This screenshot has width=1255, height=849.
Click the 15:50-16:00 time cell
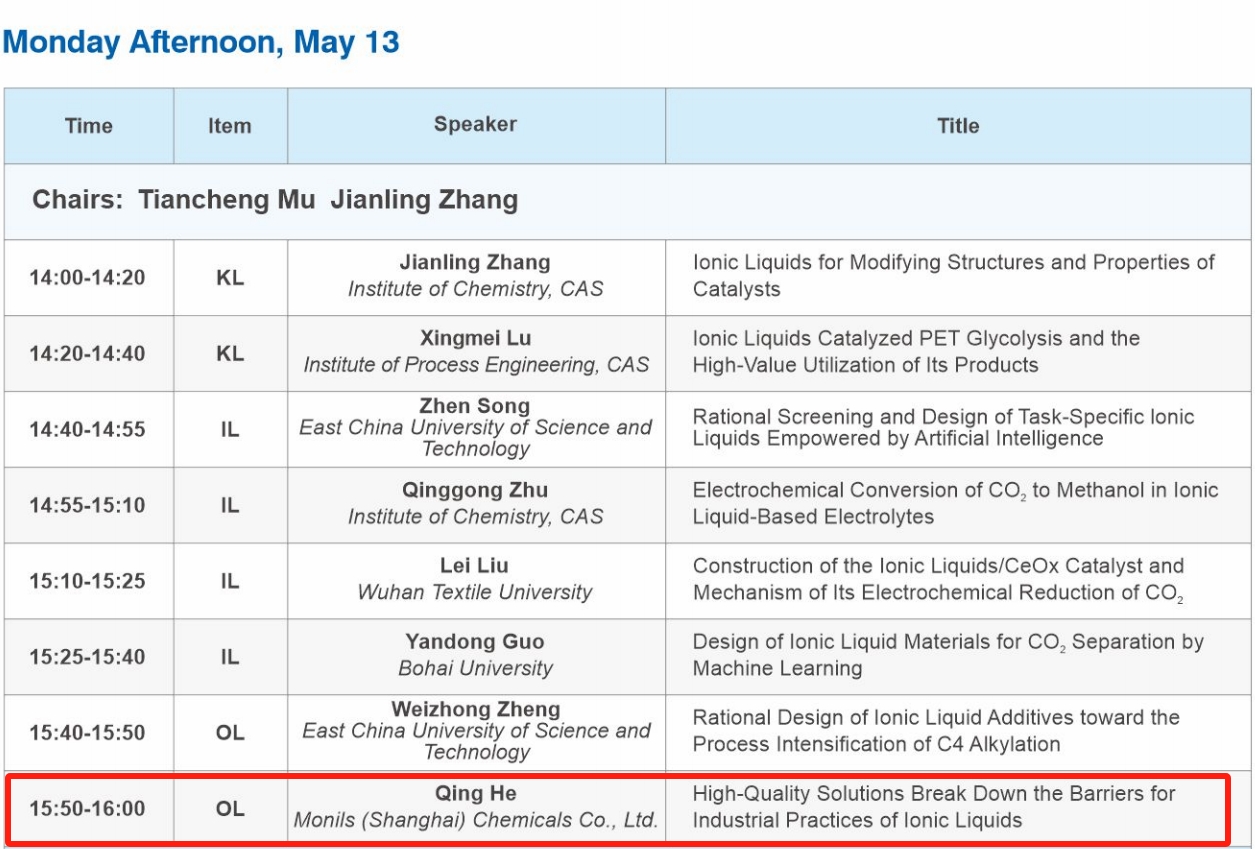click(x=87, y=809)
